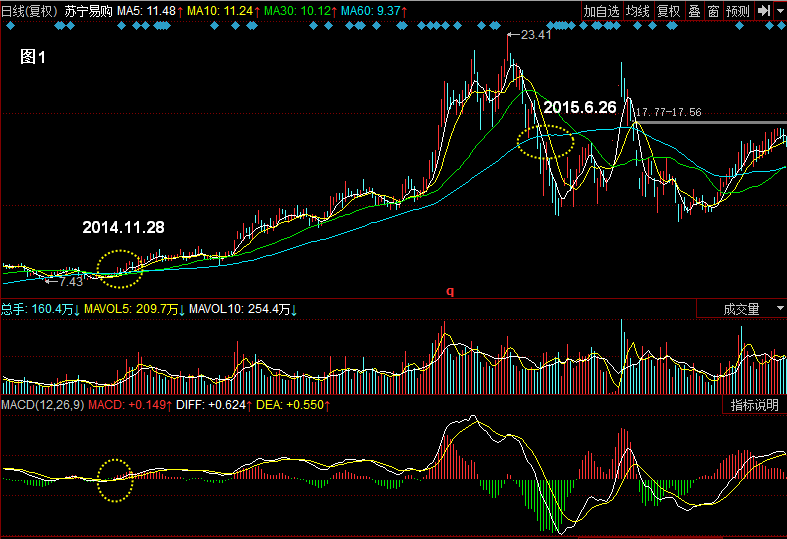Click the 23.41 peak price marker
787x539 pixels.
click(535, 35)
